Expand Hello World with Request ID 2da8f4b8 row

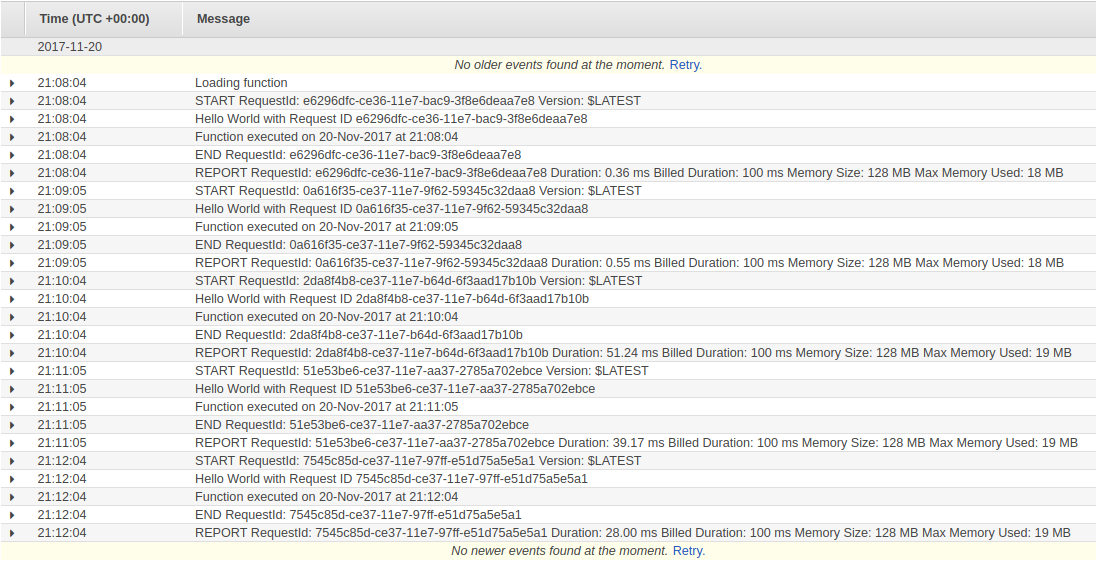[12, 299]
